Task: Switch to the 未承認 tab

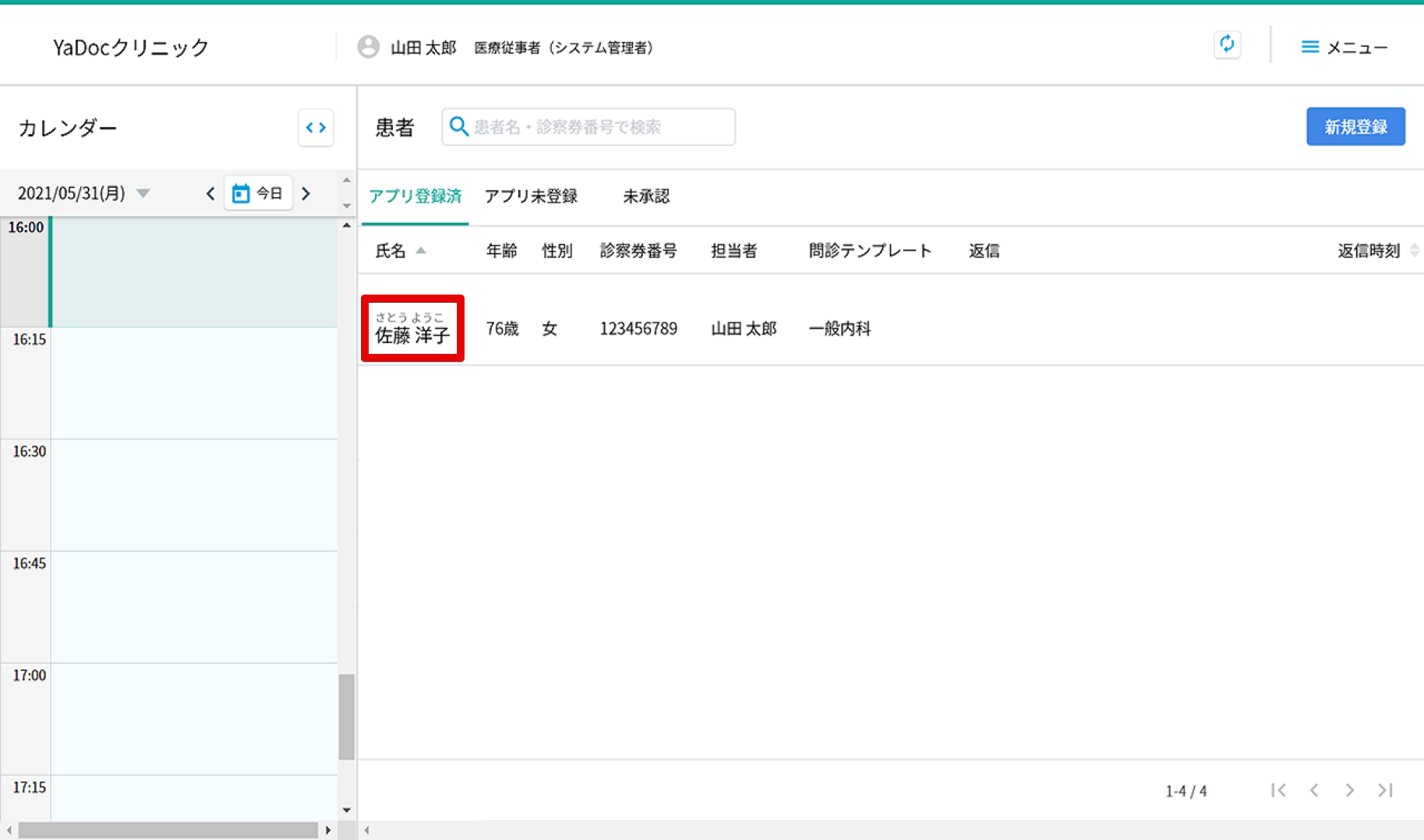Action: (x=646, y=196)
